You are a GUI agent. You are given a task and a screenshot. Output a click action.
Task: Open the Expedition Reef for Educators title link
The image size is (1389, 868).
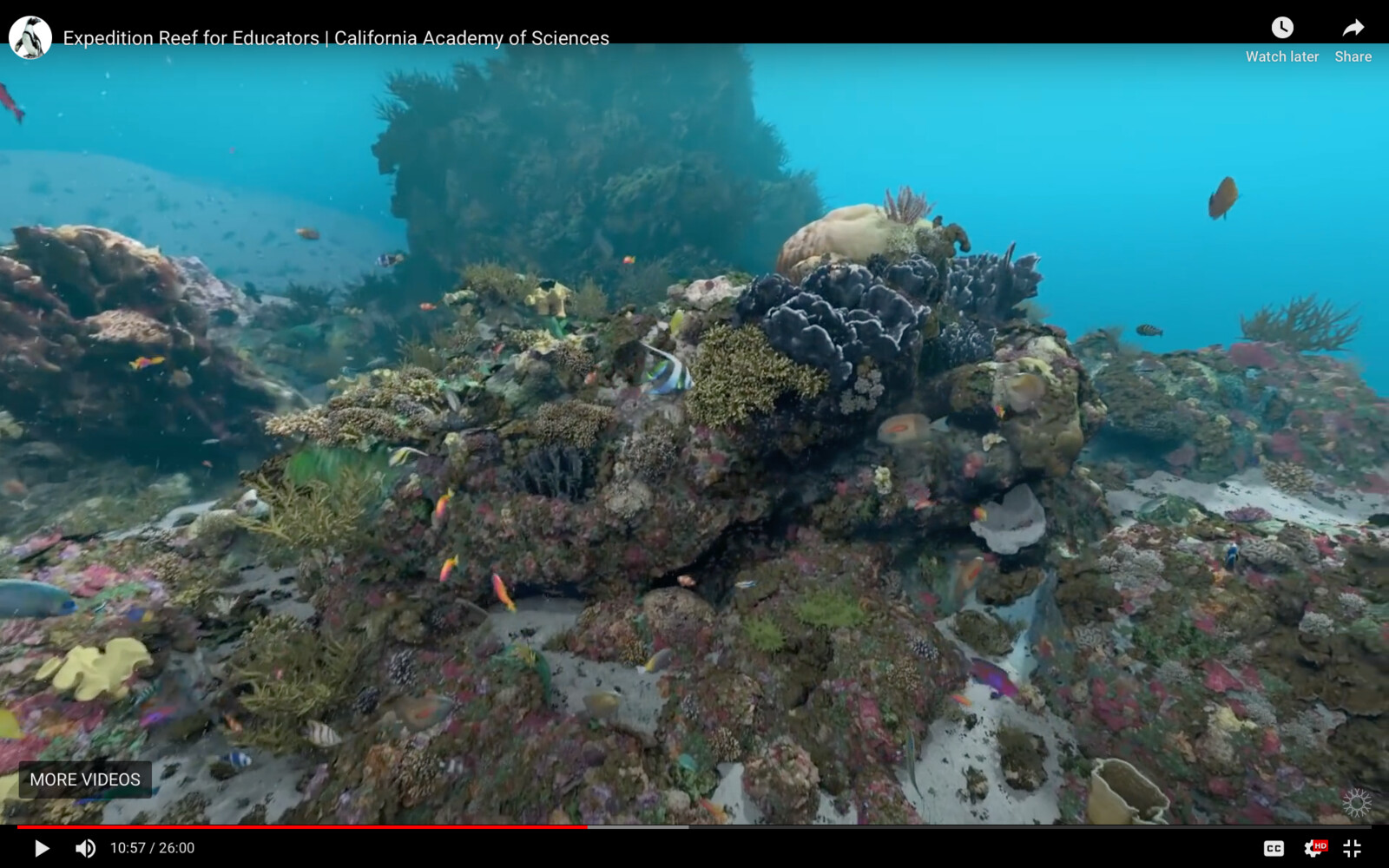pos(336,38)
